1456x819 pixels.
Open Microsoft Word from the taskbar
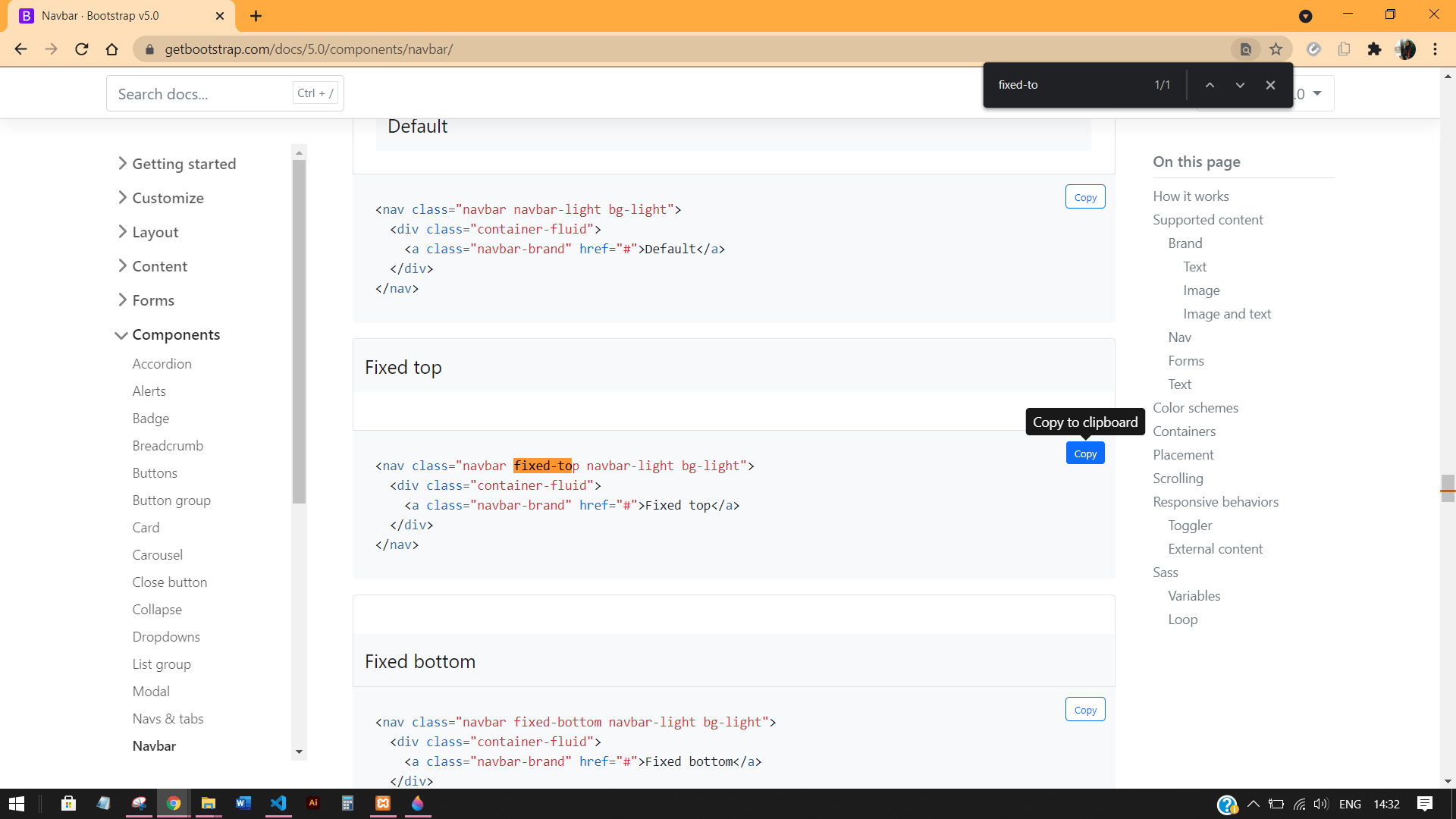243,804
